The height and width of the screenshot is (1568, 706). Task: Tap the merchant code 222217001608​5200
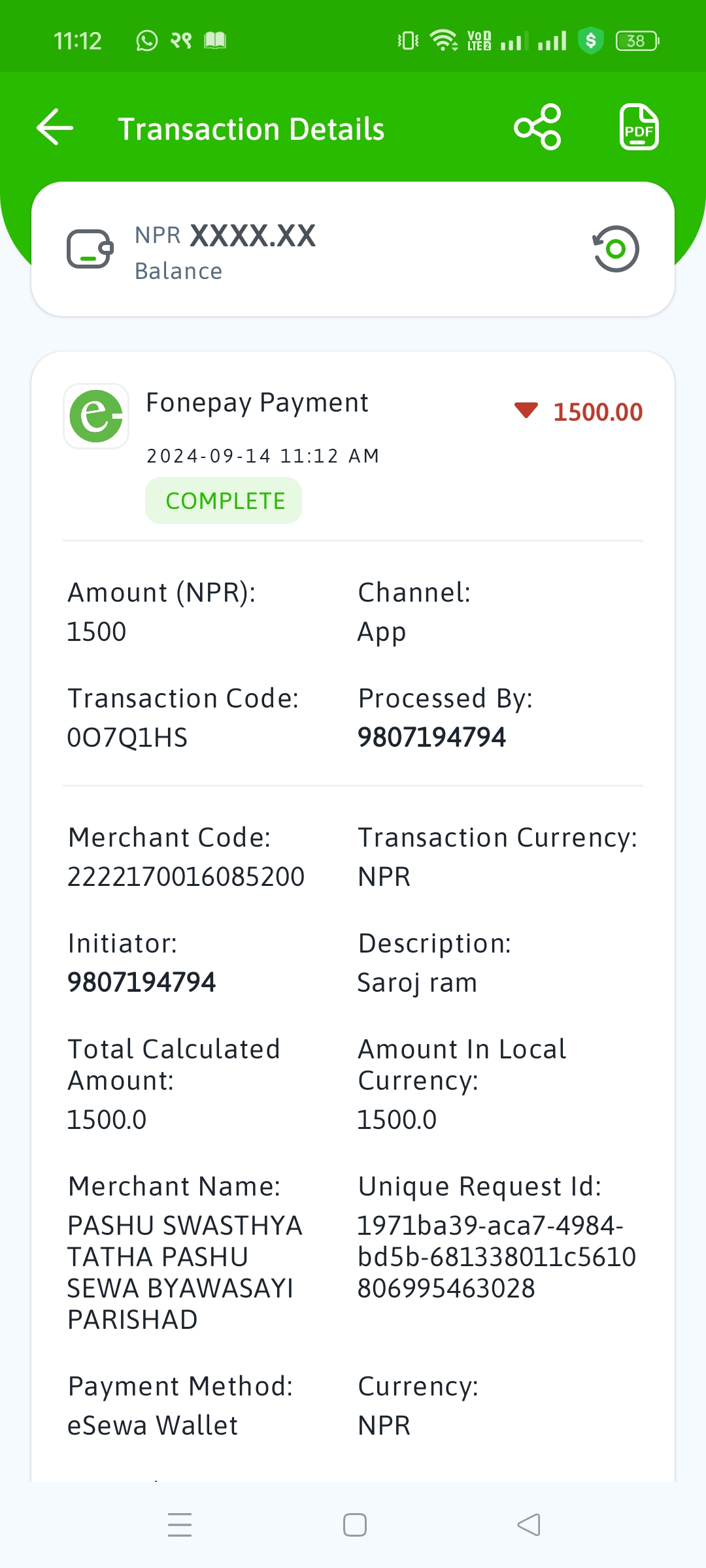(186, 877)
